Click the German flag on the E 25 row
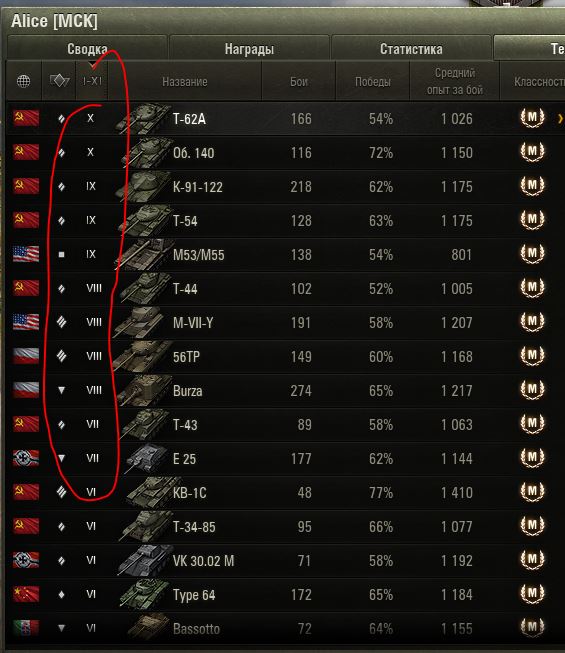The width and height of the screenshot is (565, 653). point(26,458)
